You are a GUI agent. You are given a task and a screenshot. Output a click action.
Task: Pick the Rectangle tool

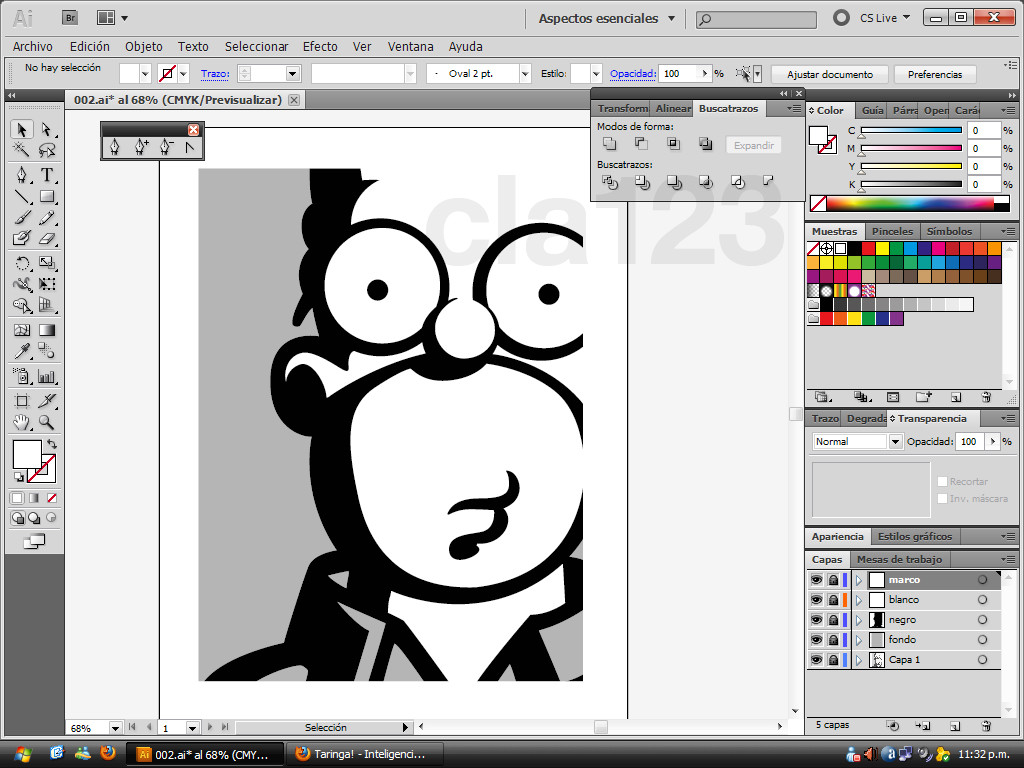(x=46, y=196)
